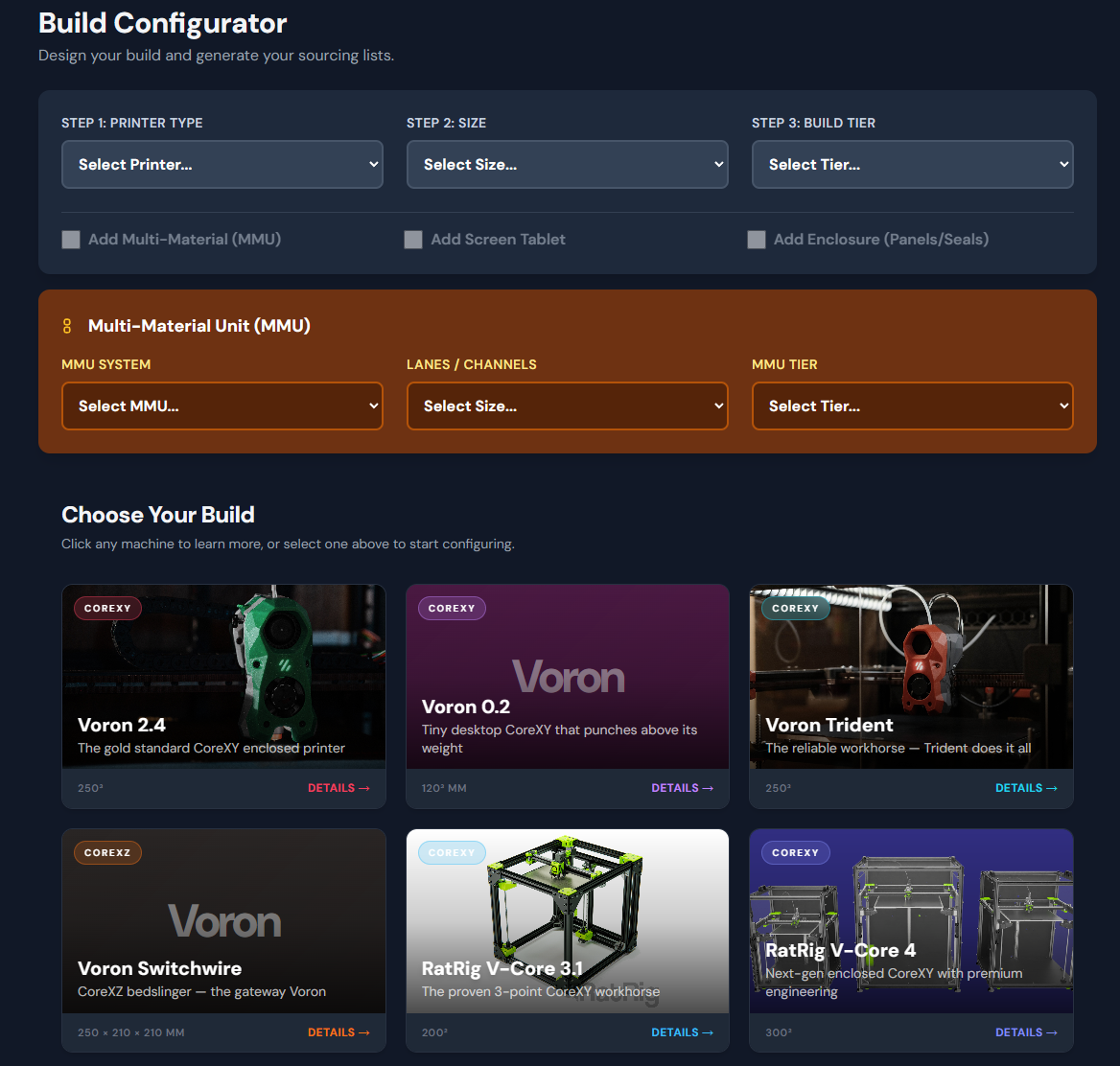1120x1066 pixels.
Task: Click the 'LANES / CHANNELS' label
Action: pyautogui.click(x=472, y=364)
